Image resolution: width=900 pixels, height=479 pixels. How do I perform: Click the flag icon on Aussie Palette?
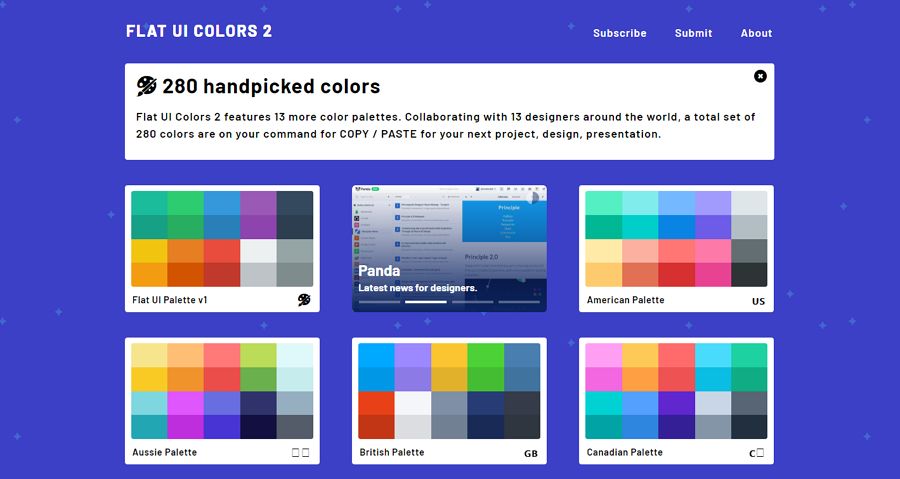click(301, 453)
